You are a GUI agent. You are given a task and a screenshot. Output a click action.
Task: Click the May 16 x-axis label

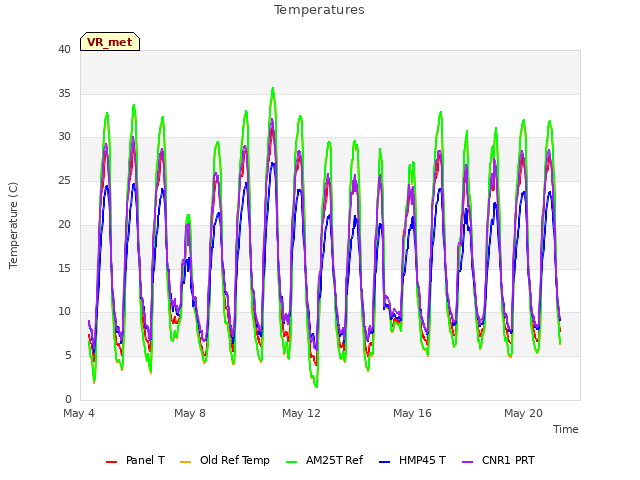coord(412,413)
